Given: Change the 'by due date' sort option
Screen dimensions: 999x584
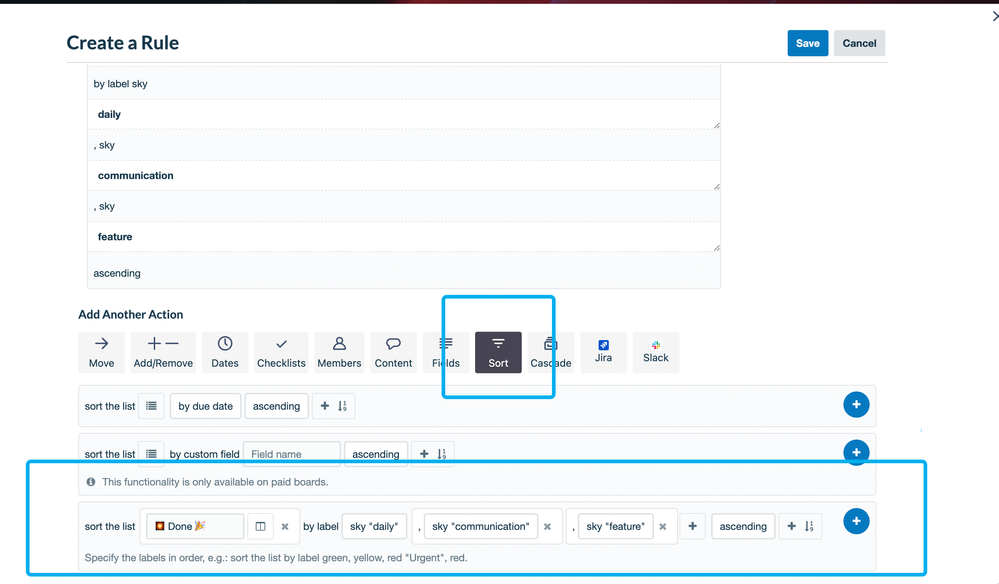Looking at the screenshot, I should coord(205,406).
